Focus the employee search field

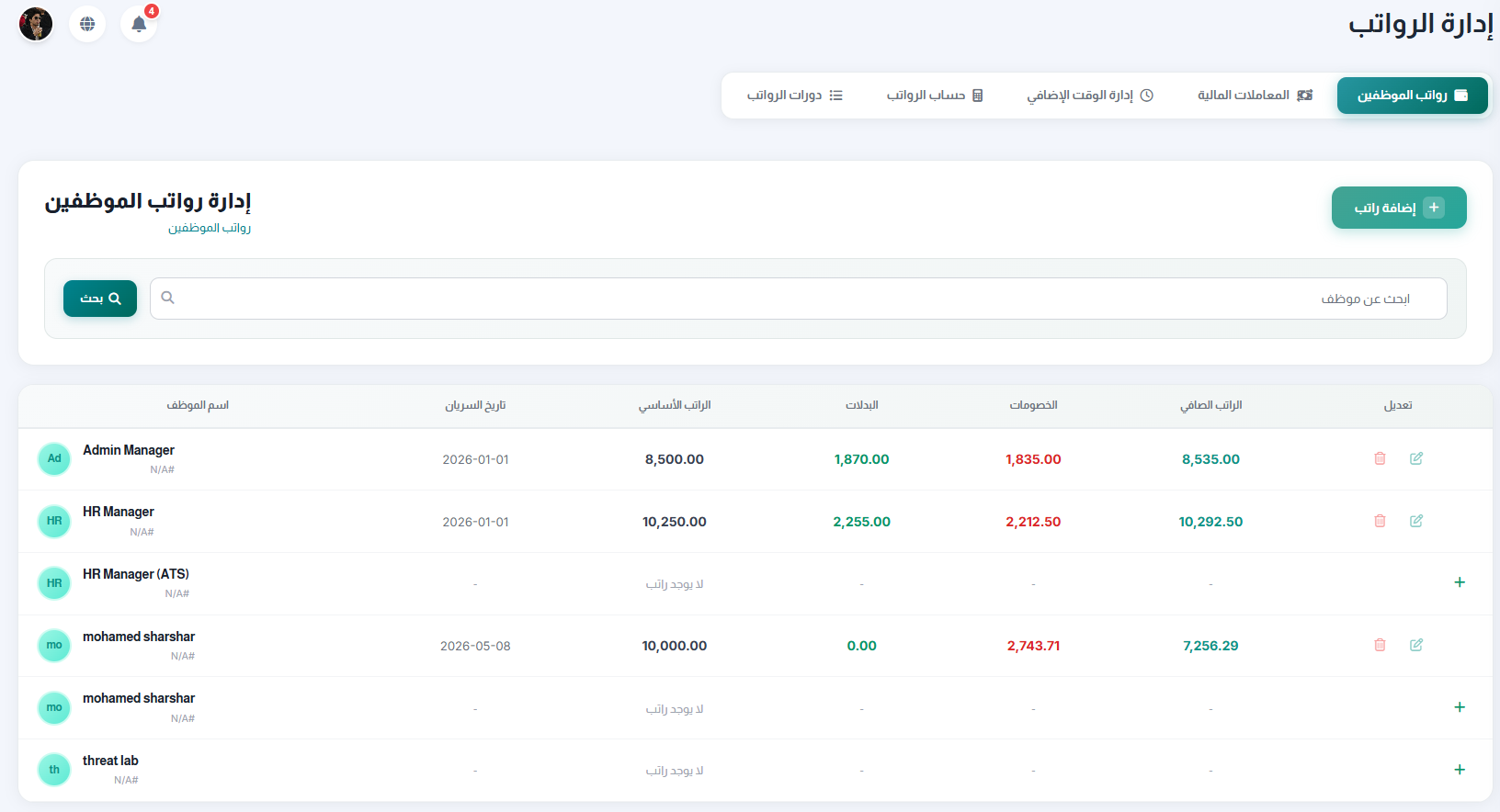[x=799, y=299]
